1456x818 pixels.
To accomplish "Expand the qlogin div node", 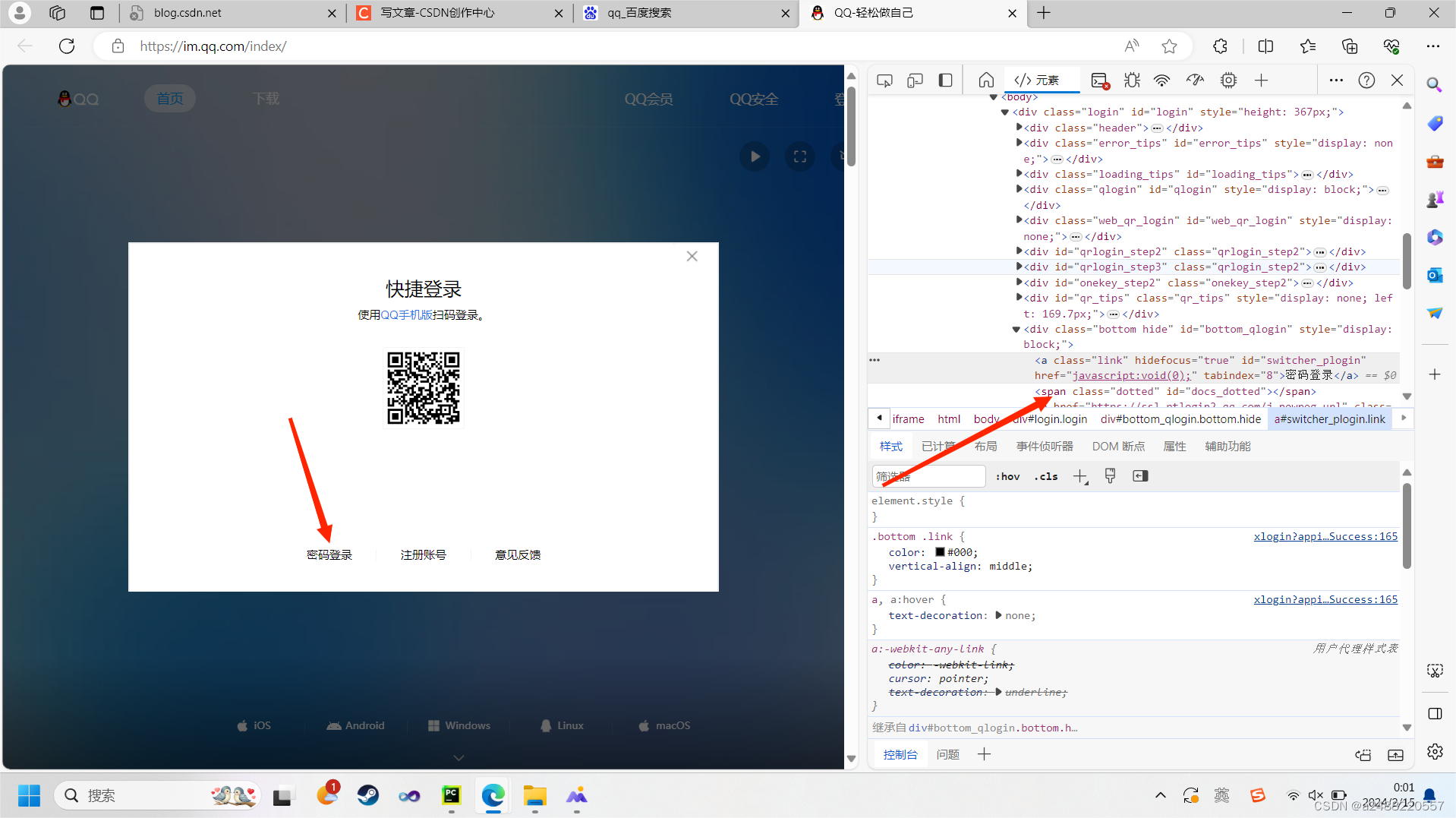I will click(1020, 189).
